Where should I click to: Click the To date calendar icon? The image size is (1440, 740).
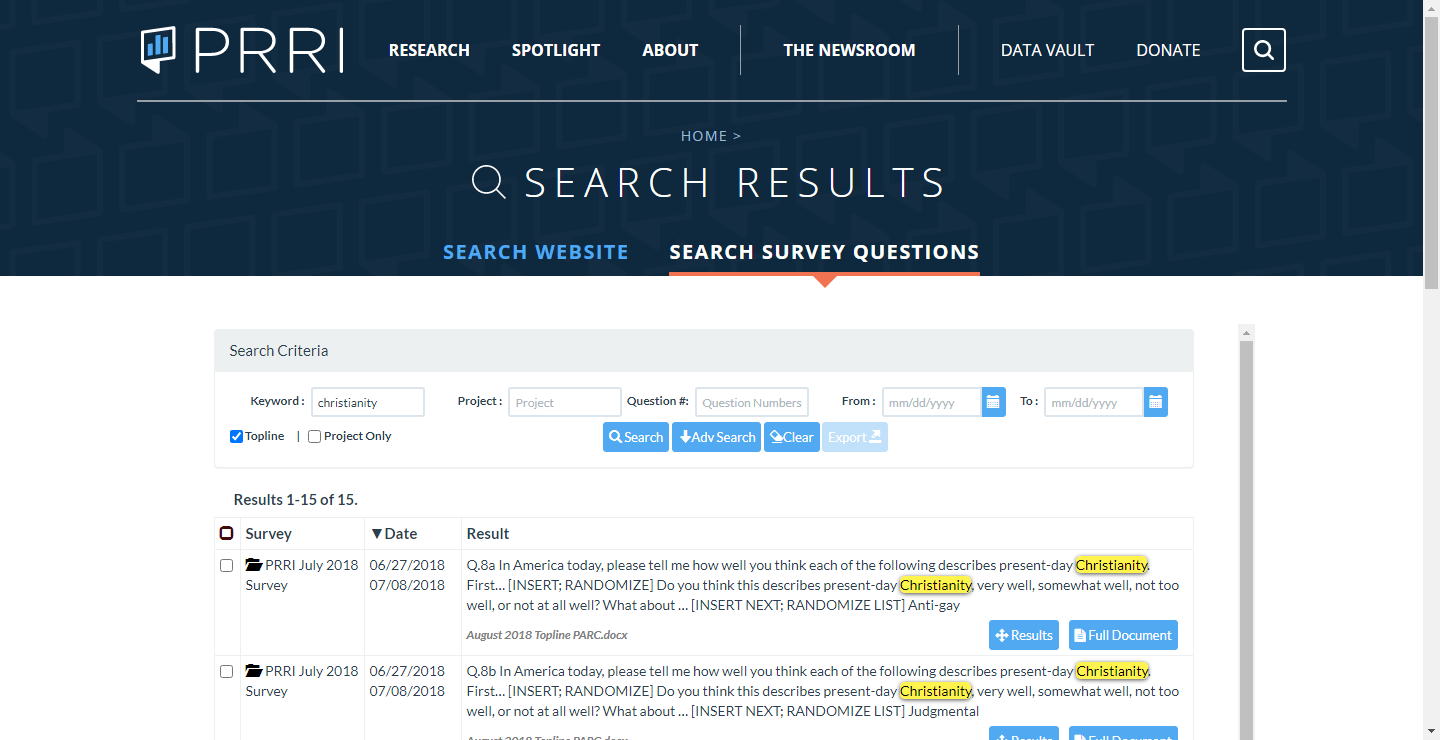[x=1155, y=402]
